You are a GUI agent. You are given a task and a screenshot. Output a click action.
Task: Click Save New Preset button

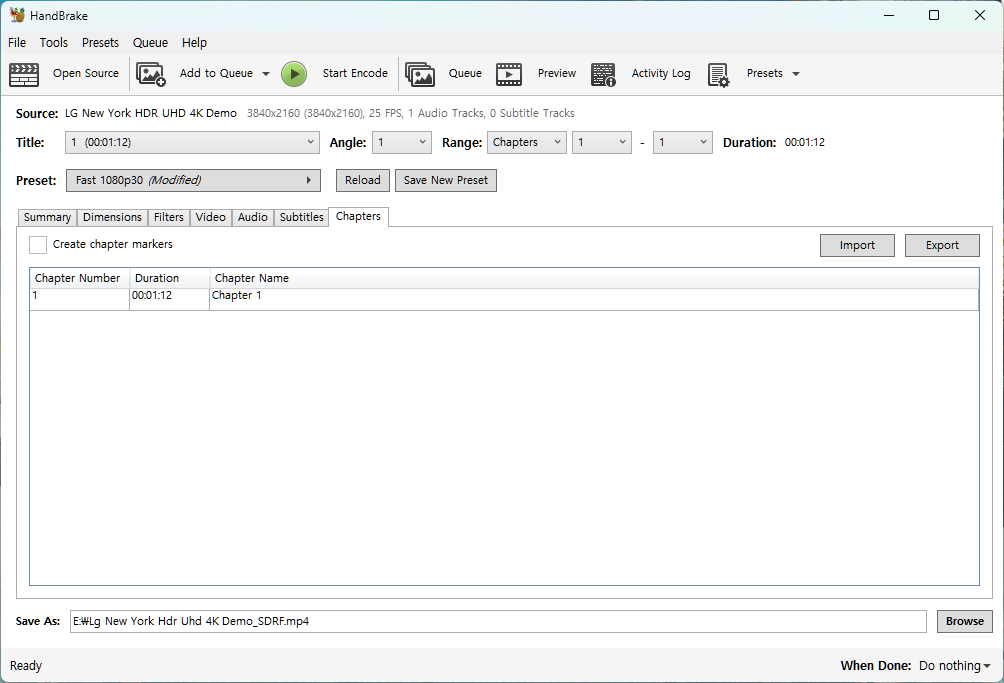446,181
